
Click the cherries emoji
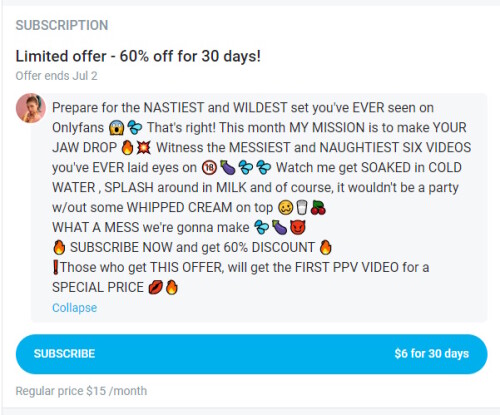[318, 208]
